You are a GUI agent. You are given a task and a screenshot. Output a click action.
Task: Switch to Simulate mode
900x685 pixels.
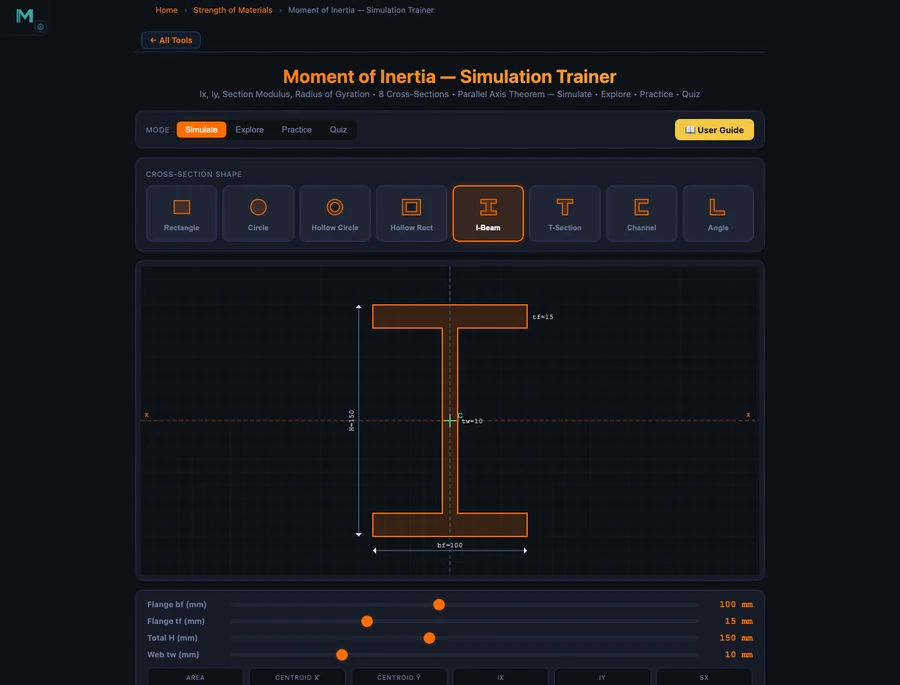[201, 130]
